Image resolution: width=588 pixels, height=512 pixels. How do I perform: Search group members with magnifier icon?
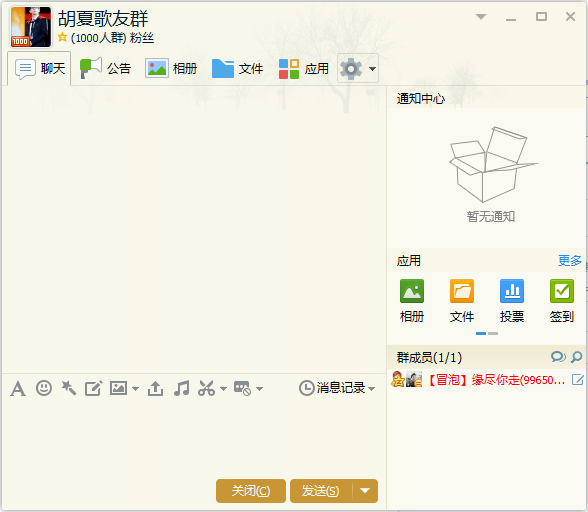[576, 357]
